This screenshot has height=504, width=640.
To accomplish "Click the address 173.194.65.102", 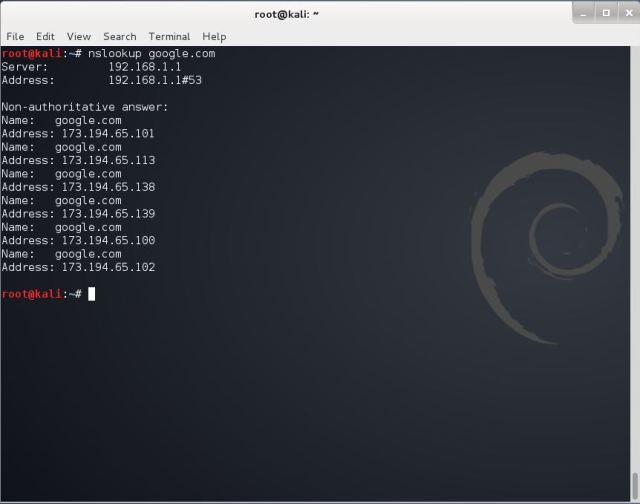I will pos(108,267).
